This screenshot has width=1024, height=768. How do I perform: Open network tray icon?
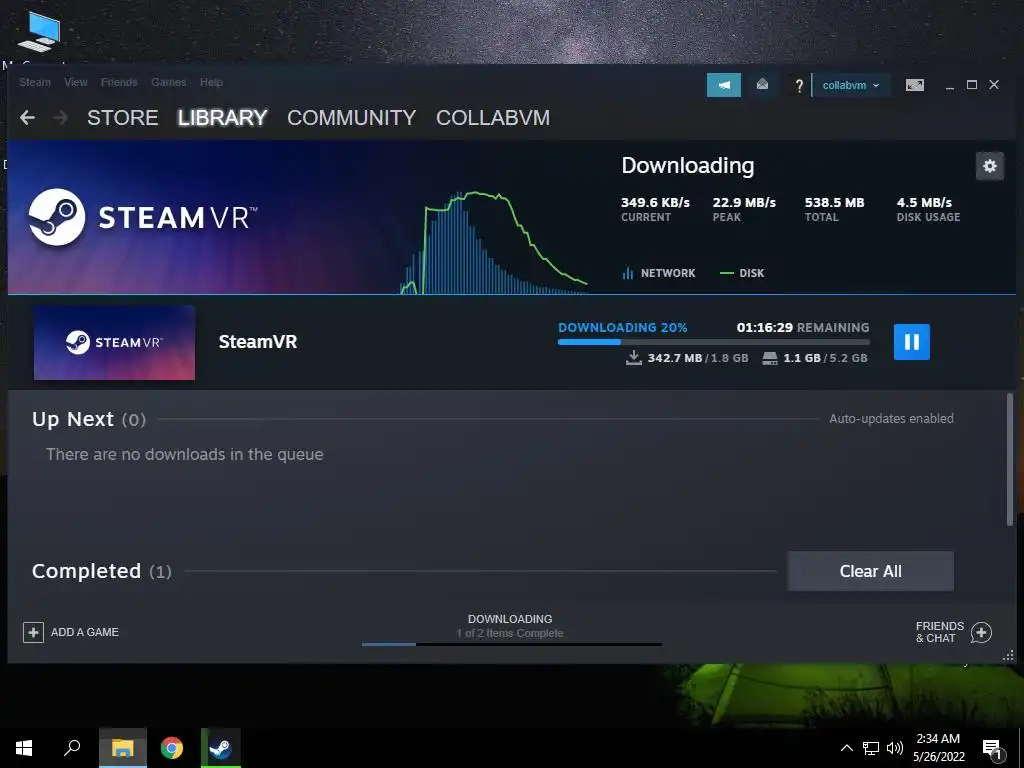tap(871, 748)
